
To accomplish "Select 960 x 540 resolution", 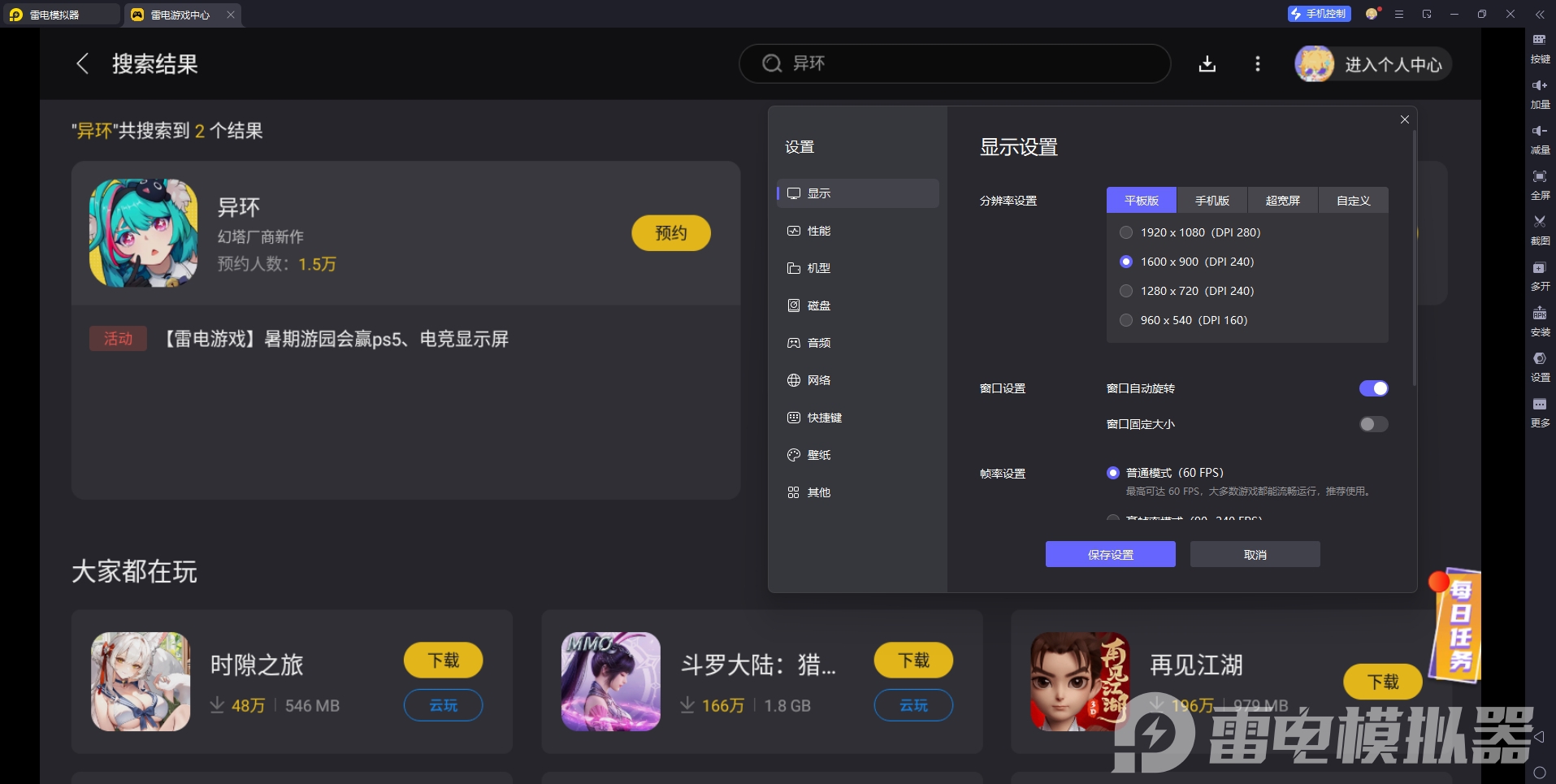I will [1126, 320].
